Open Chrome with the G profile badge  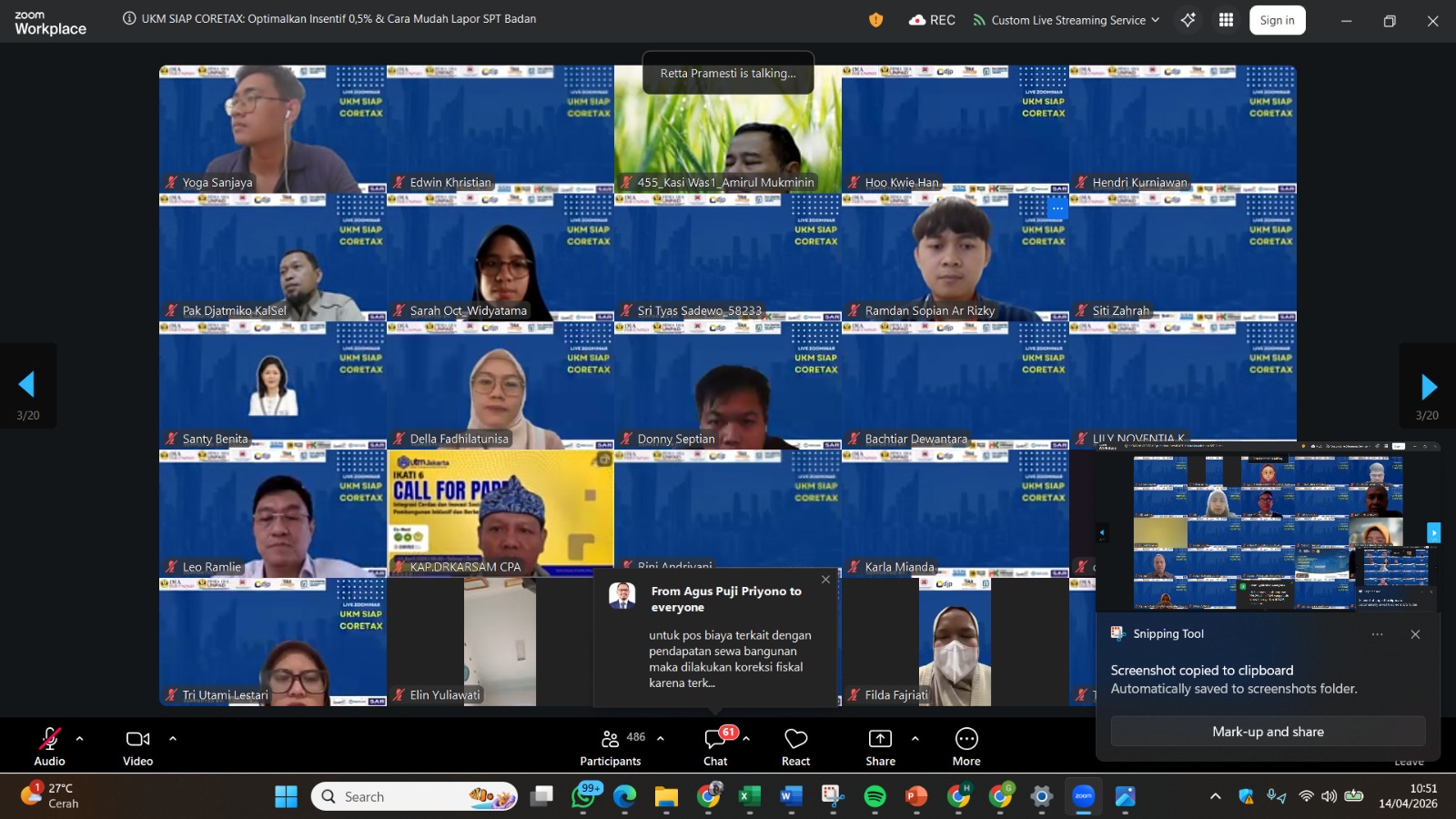pos(1000,797)
